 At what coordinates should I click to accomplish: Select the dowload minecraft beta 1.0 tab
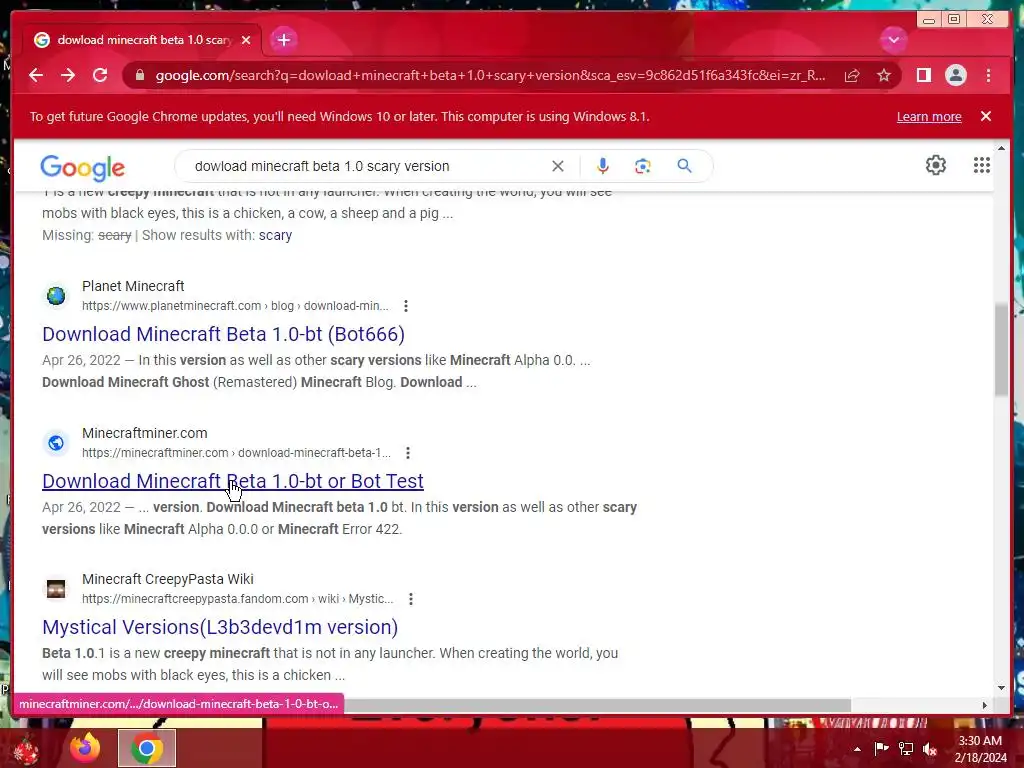tap(142, 40)
